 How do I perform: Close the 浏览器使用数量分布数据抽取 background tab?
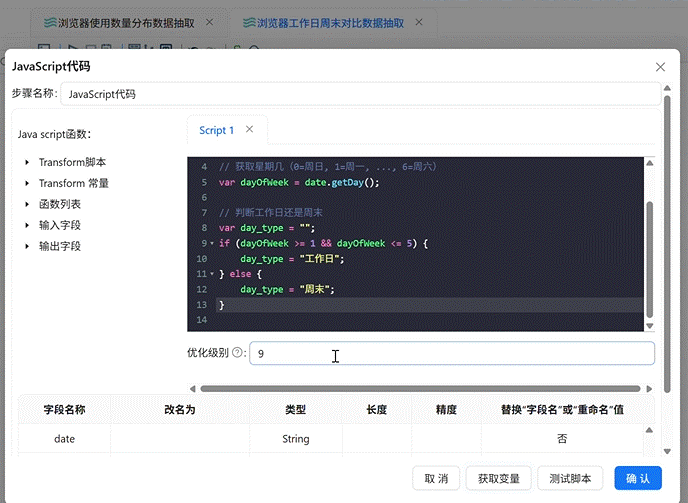(210, 22)
